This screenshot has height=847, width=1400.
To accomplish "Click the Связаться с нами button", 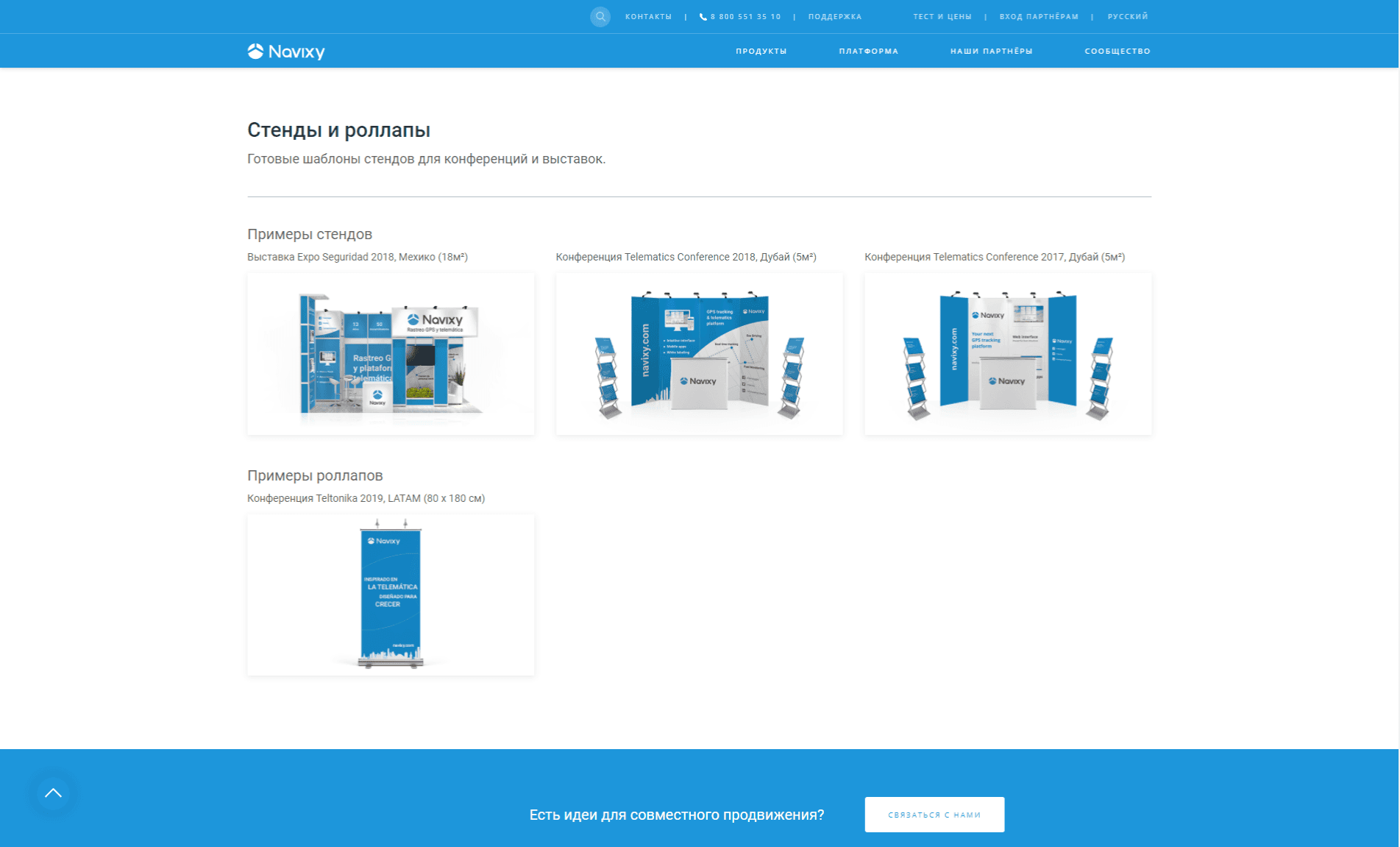I will coord(934,815).
